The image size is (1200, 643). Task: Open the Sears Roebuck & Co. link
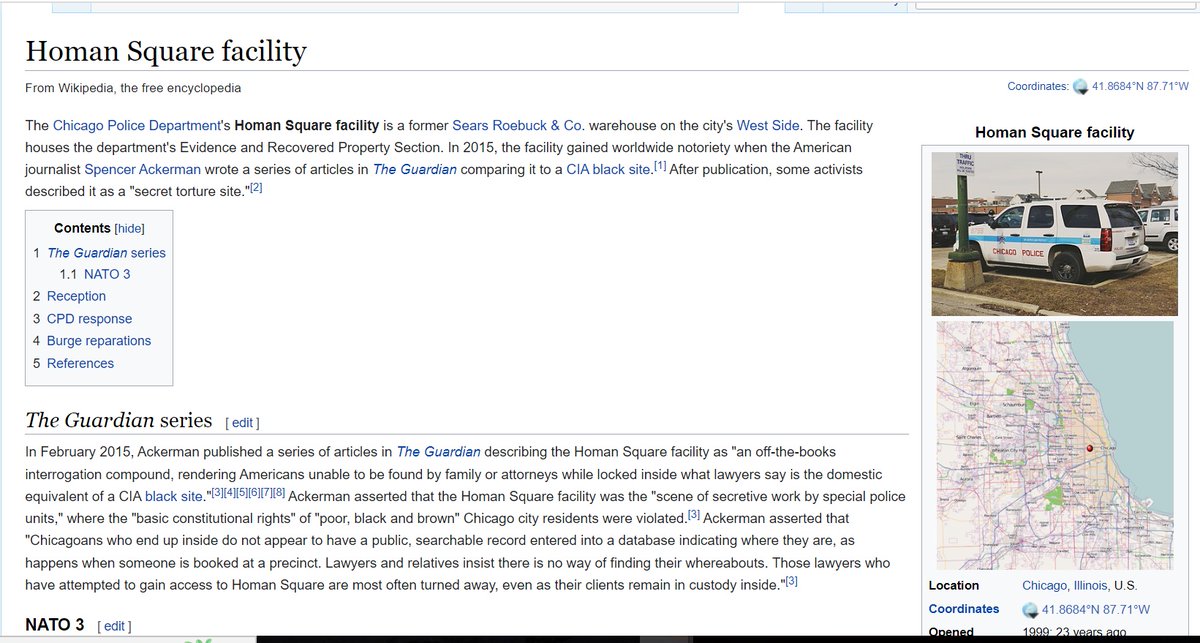click(x=518, y=126)
